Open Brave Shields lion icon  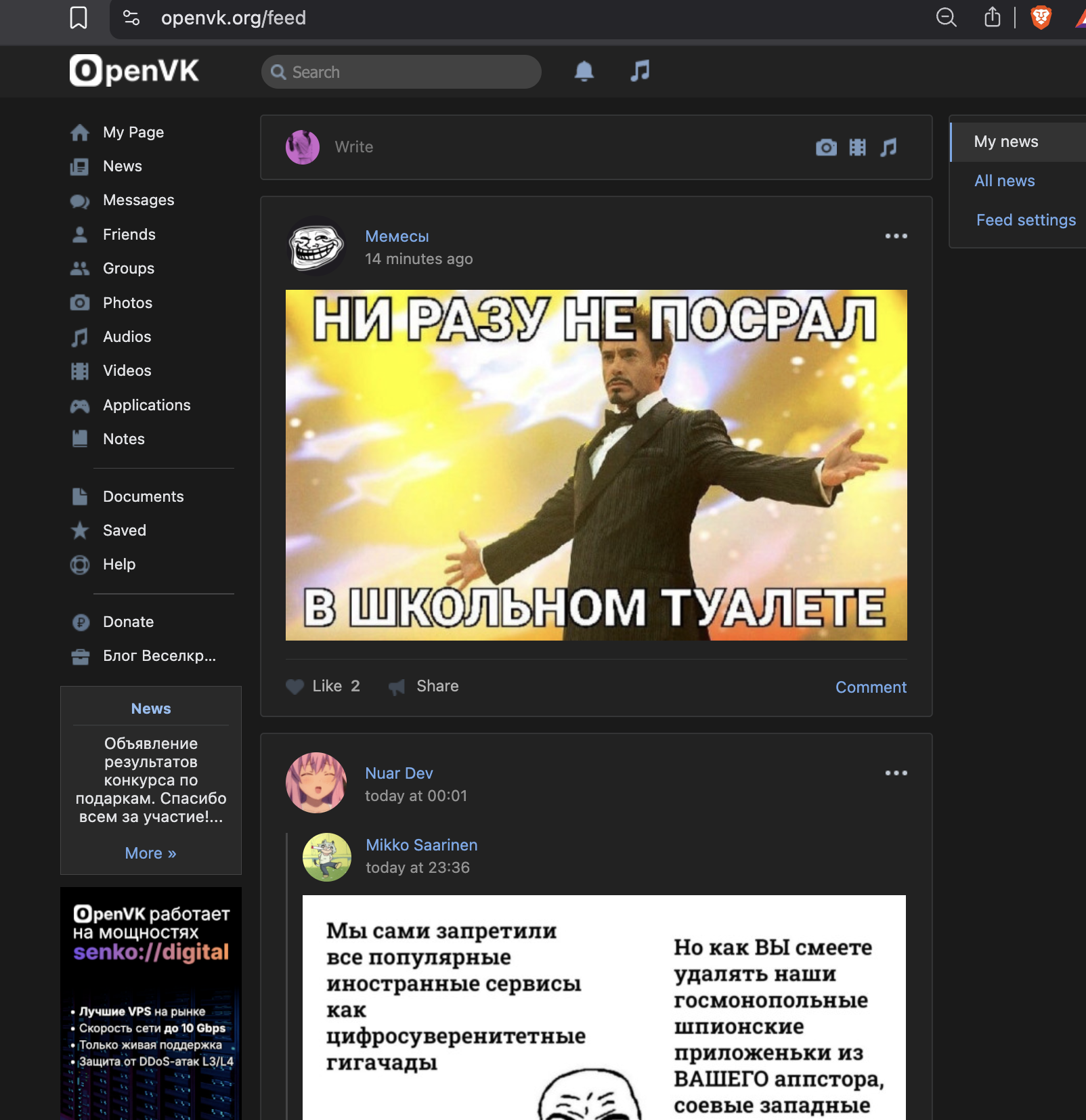tap(1041, 18)
